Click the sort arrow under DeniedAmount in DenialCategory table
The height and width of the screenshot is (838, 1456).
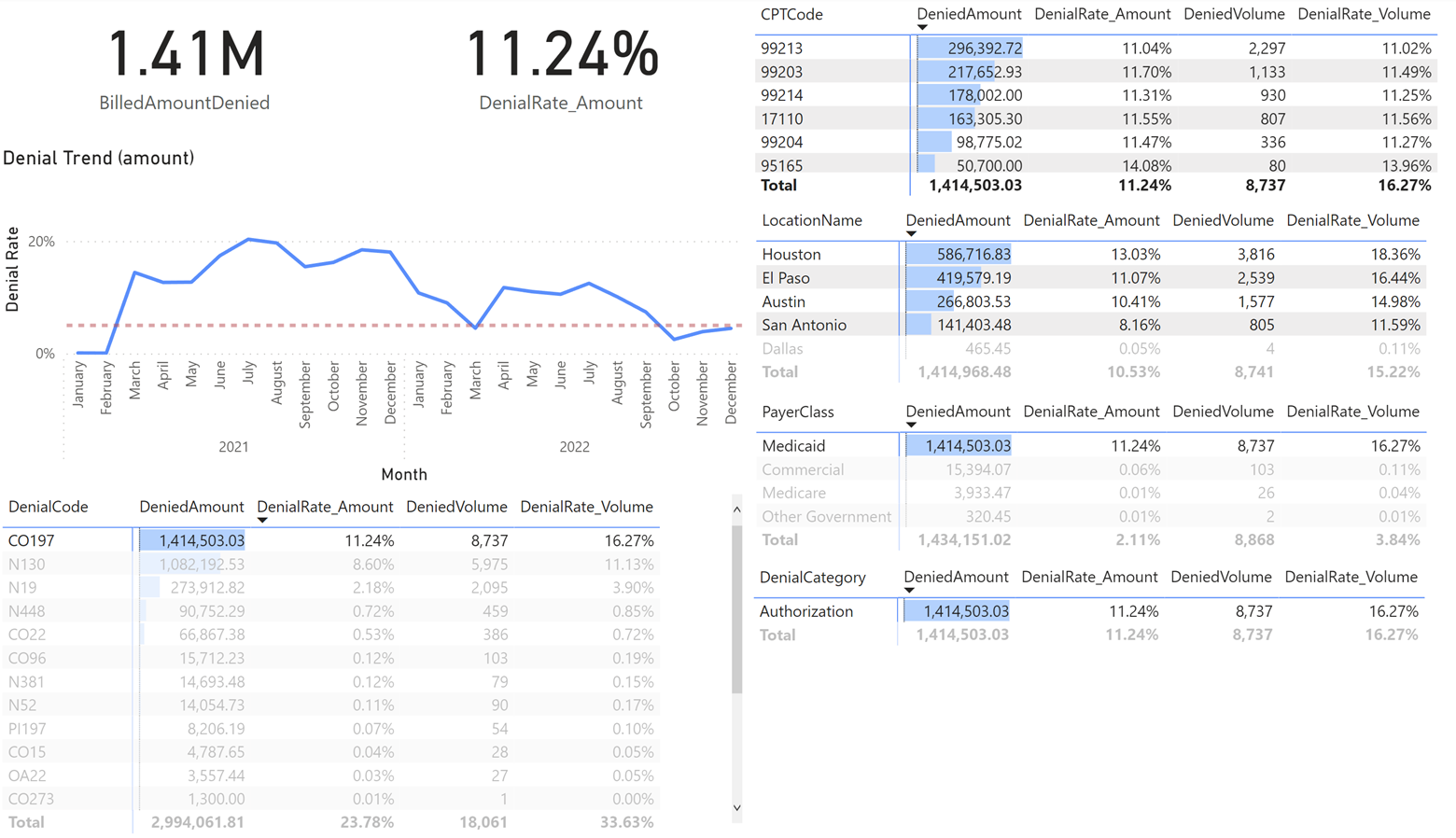click(x=909, y=591)
